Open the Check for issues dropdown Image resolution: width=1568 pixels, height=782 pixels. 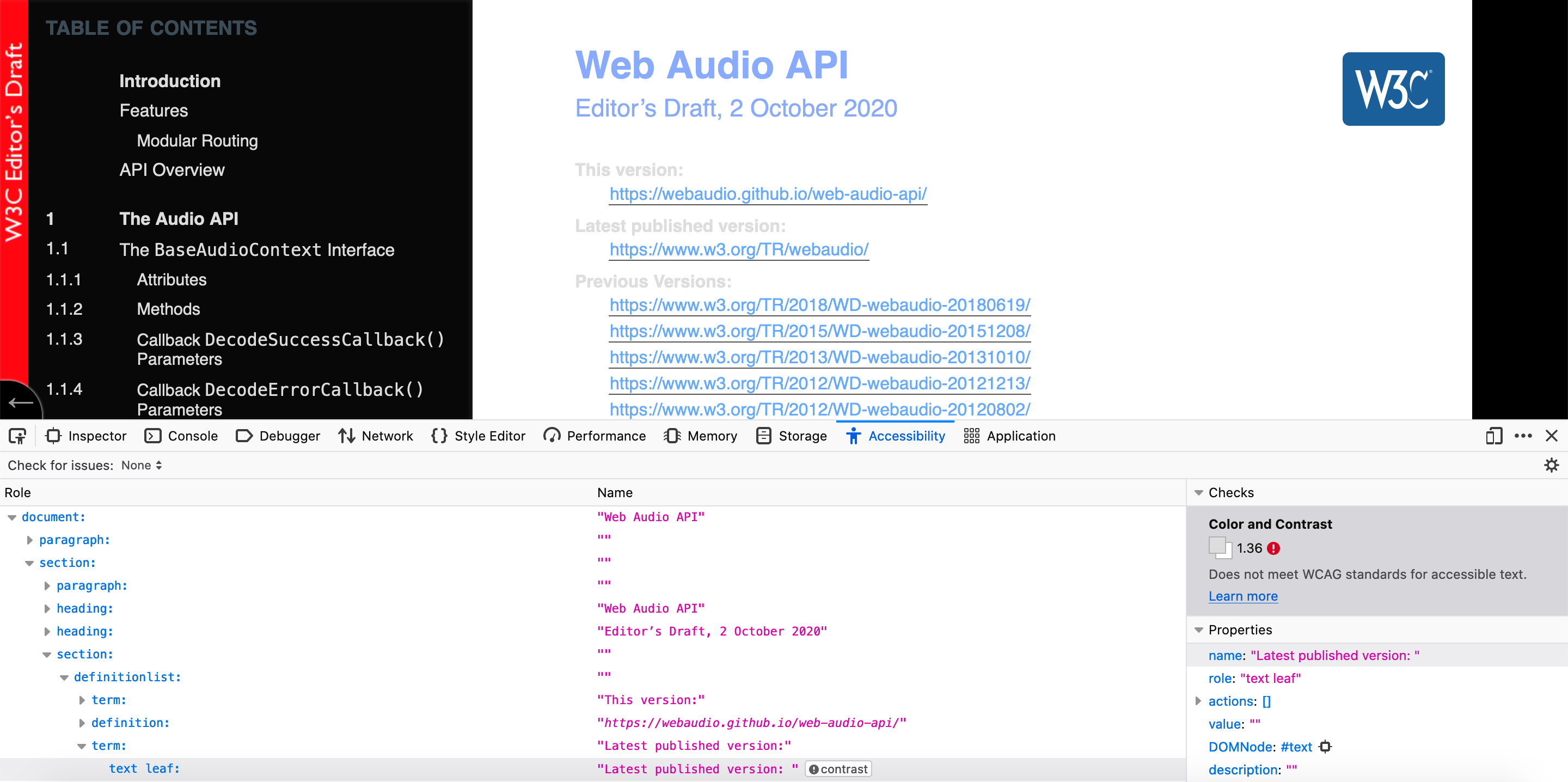click(141, 465)
